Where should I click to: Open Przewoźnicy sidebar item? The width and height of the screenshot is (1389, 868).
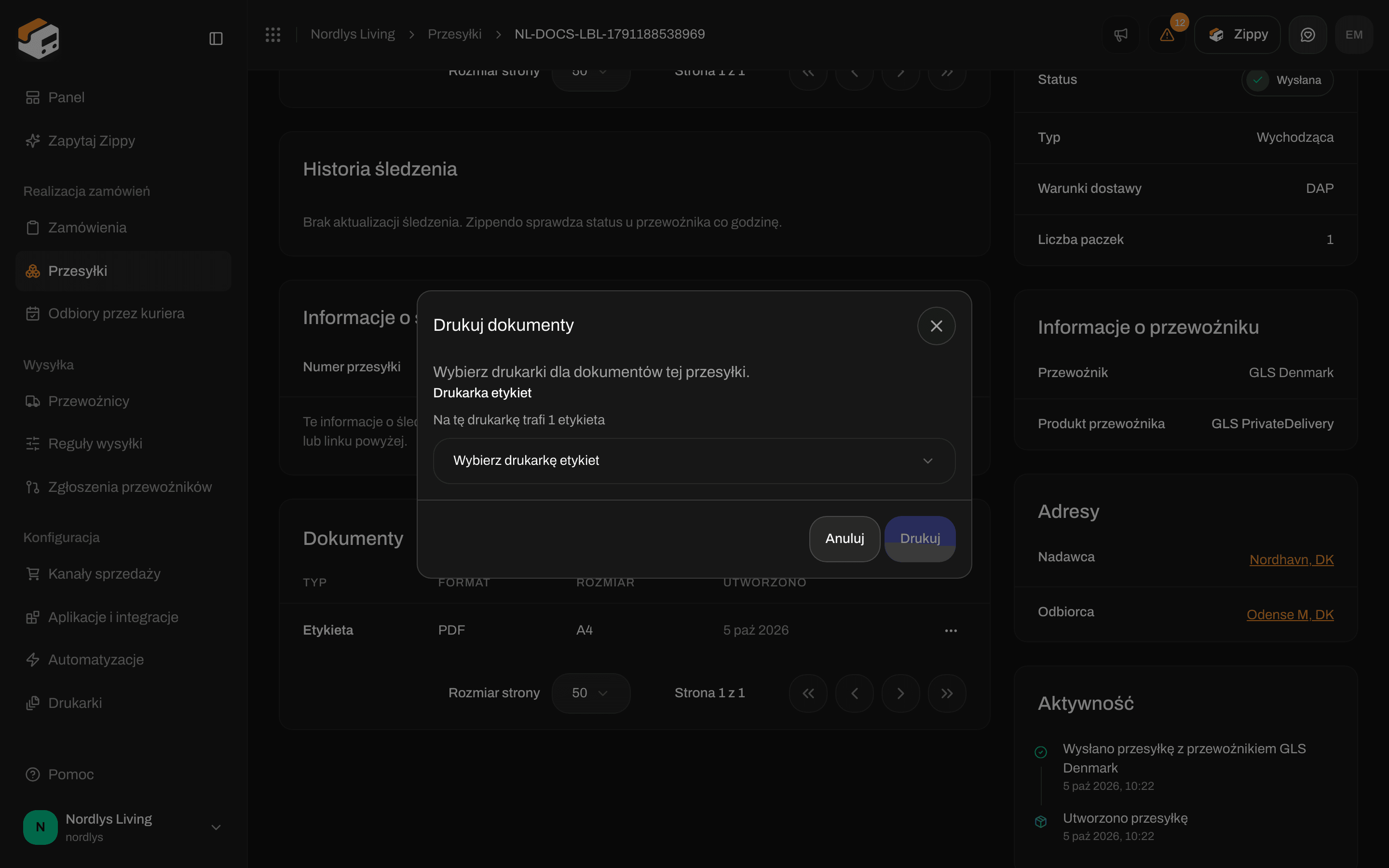click(x=123, y=401)
